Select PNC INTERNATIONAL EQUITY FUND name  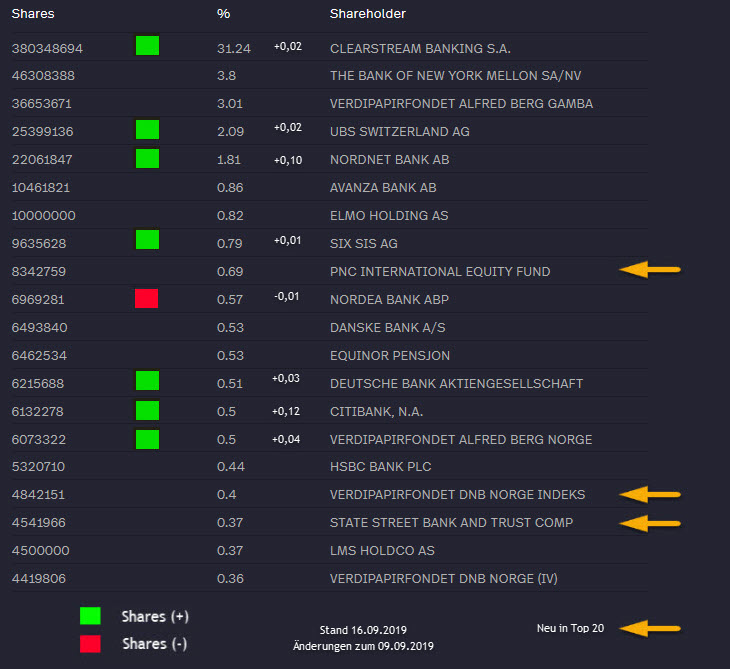tap(440, 271)
